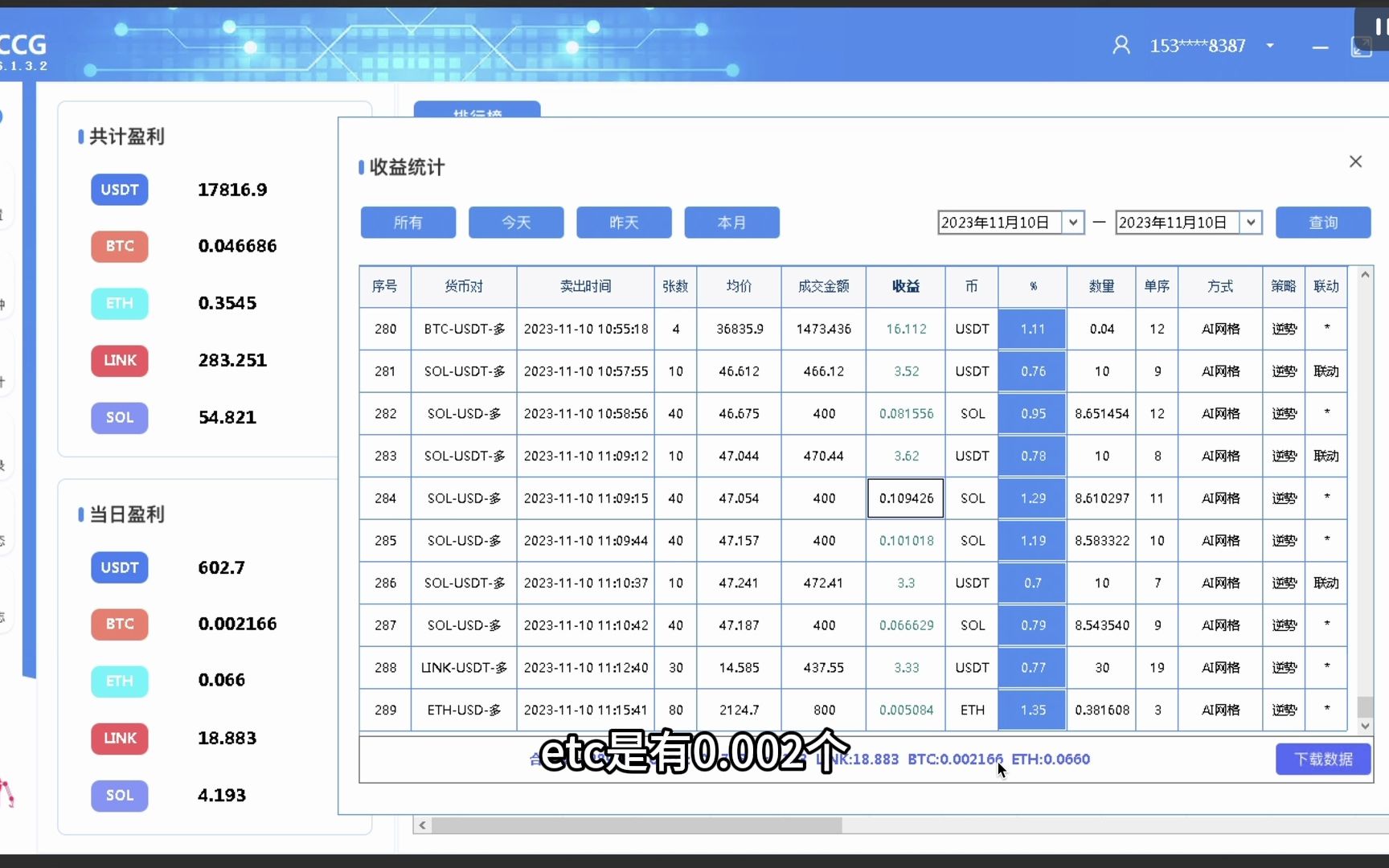
Task: Click the CCG logo in the header
Action: coord(24,44)
